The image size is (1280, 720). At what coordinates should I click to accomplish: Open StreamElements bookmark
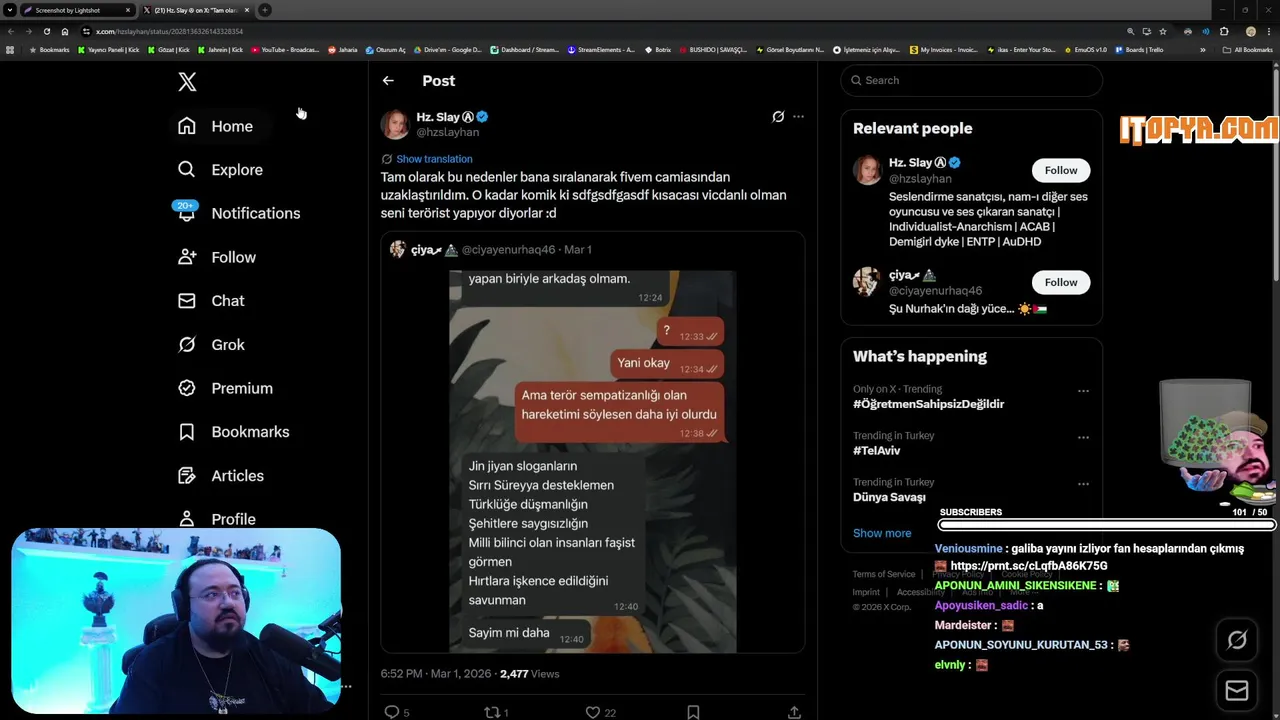pos(601,50)
